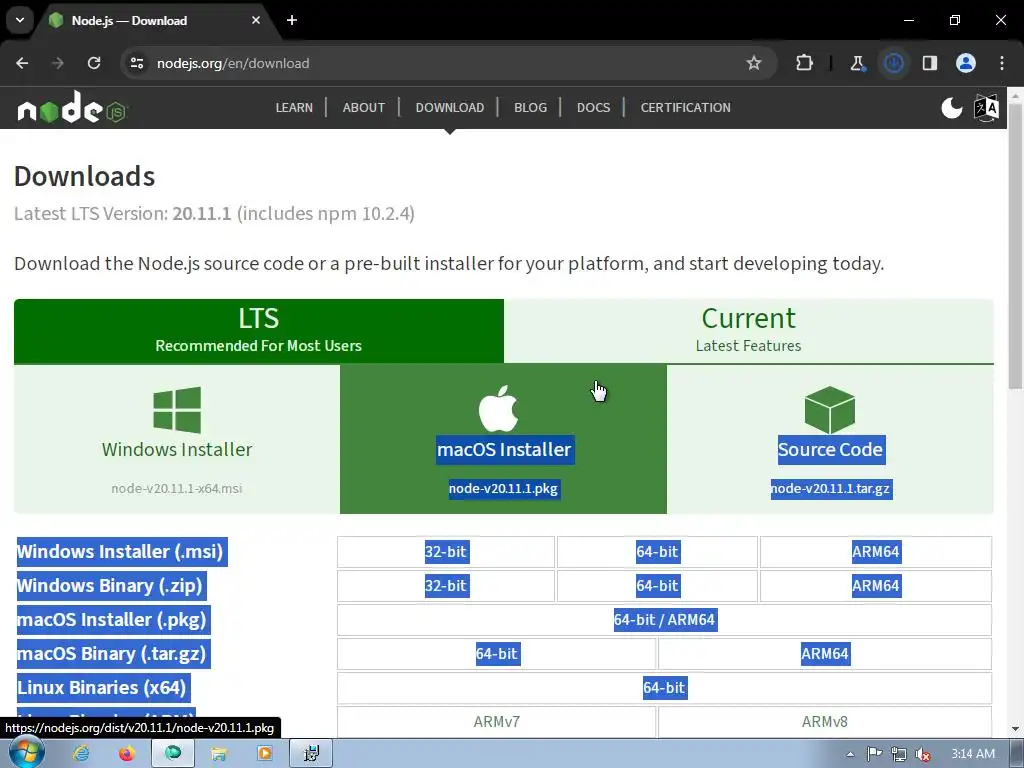Click the Node.js logo in the header
The height and width of the screenshot is (768, 1024).
coord(72,108)
